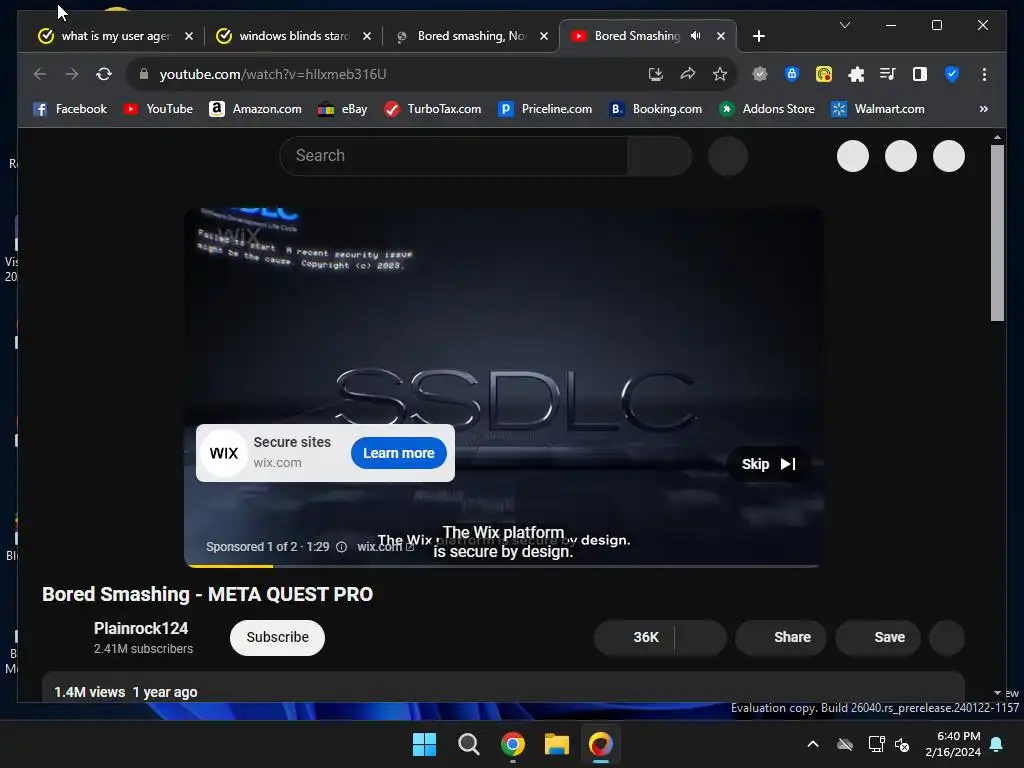Bookmark this page with the star icon

[x=720, y=74]
